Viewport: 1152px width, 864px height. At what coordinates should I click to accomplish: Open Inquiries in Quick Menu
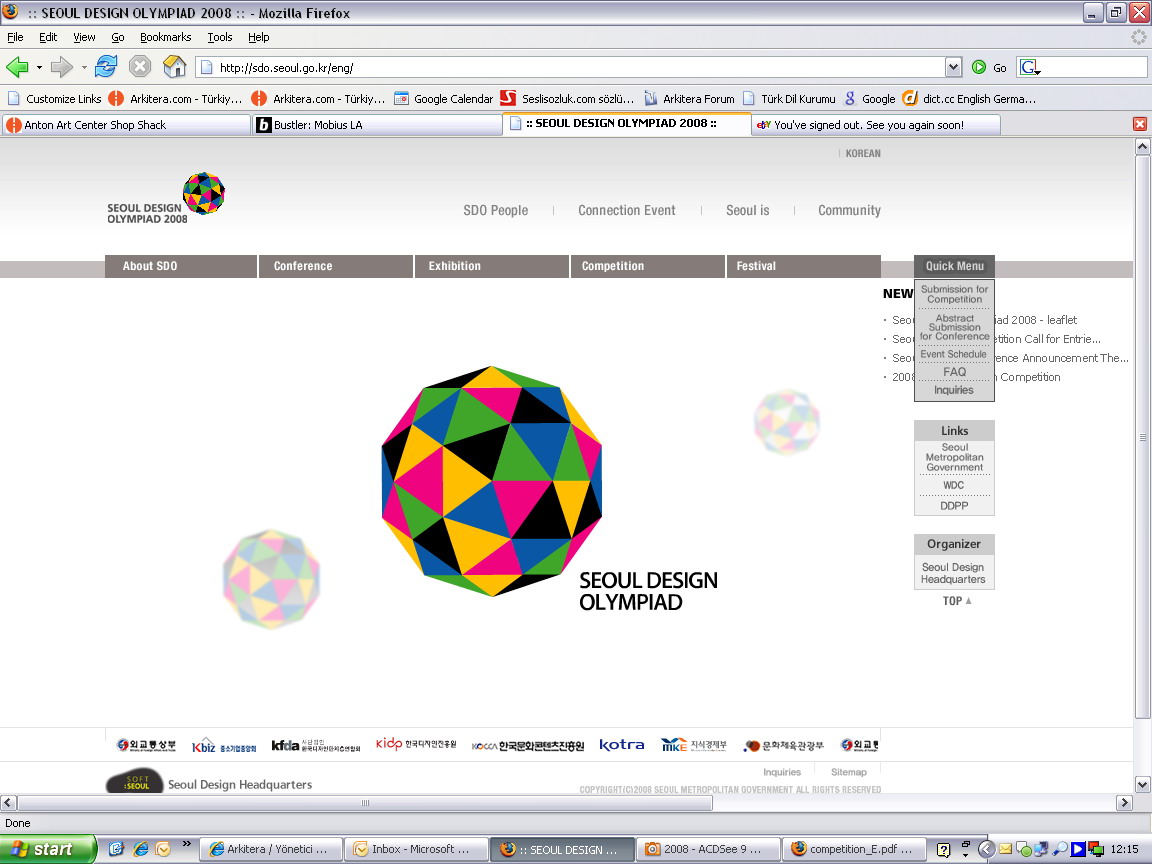[x=954, y=390]
